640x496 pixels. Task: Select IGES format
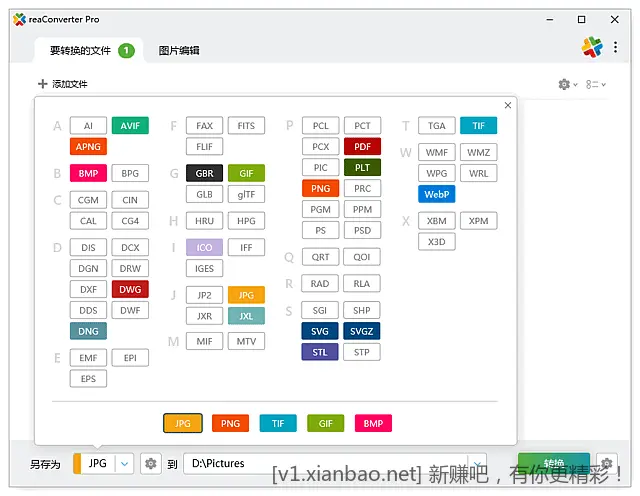(x=204, y=268)
